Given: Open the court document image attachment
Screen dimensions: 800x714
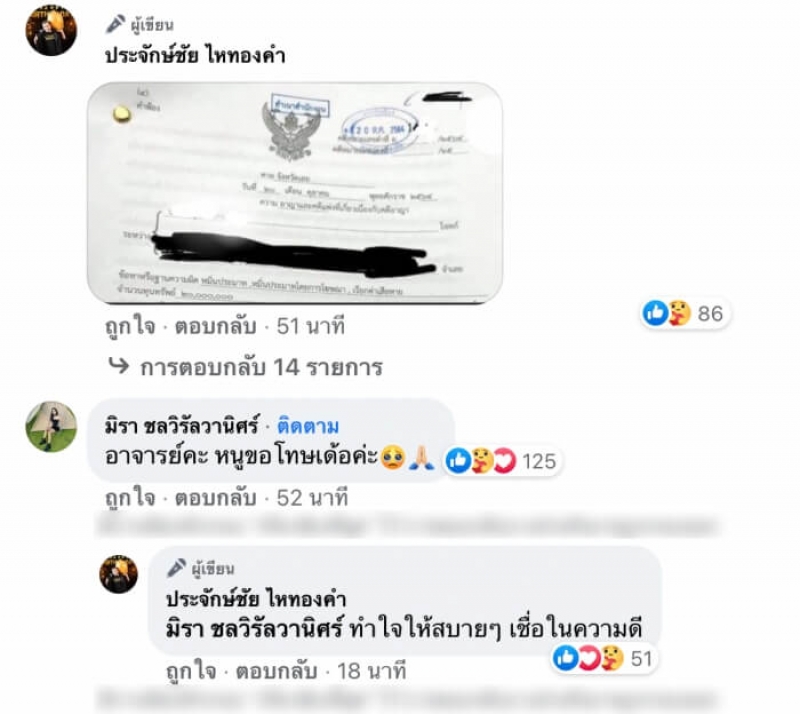Looking at the screenshot, I should pyautogui.click(x=294, y=193).
